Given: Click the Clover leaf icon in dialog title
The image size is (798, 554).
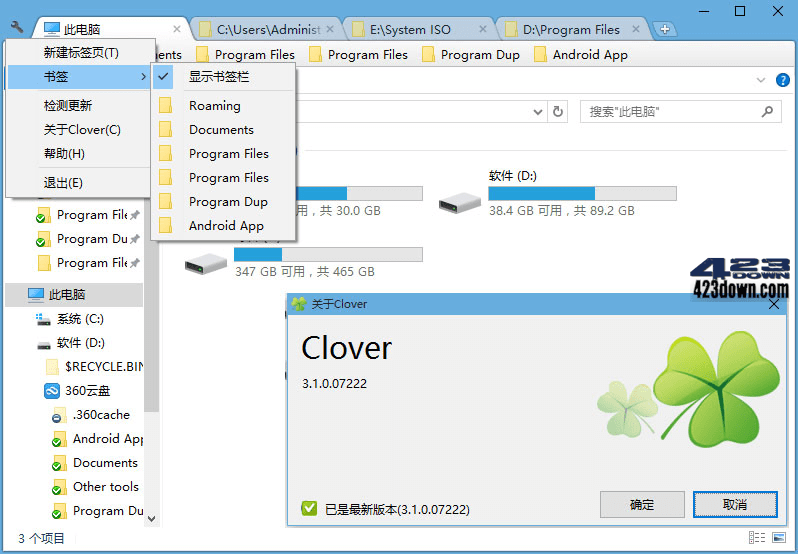Looking at the screenshot, I should point(298,304).
